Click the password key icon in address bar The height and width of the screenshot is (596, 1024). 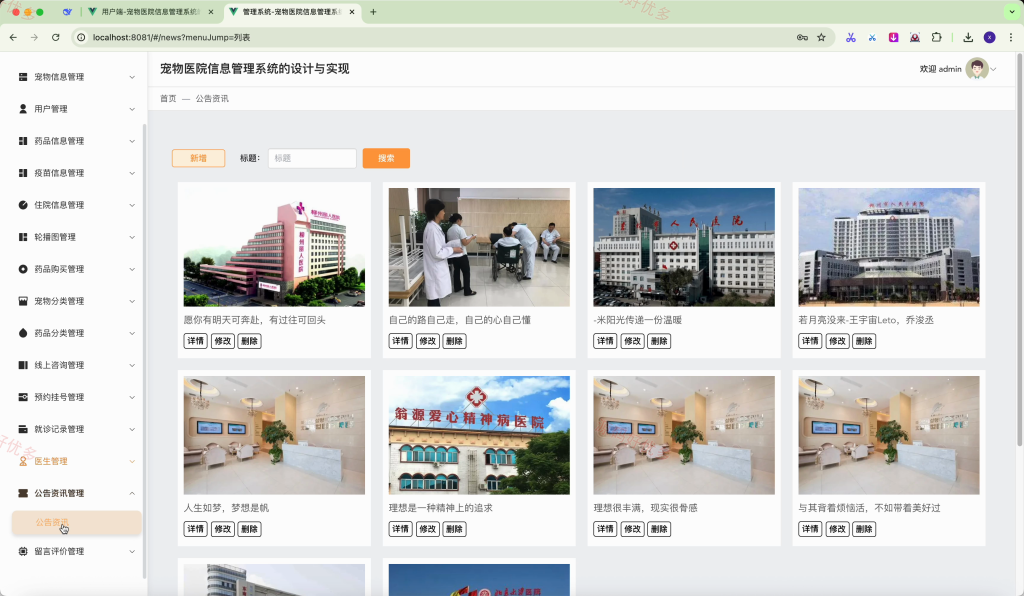pos(802,37)
